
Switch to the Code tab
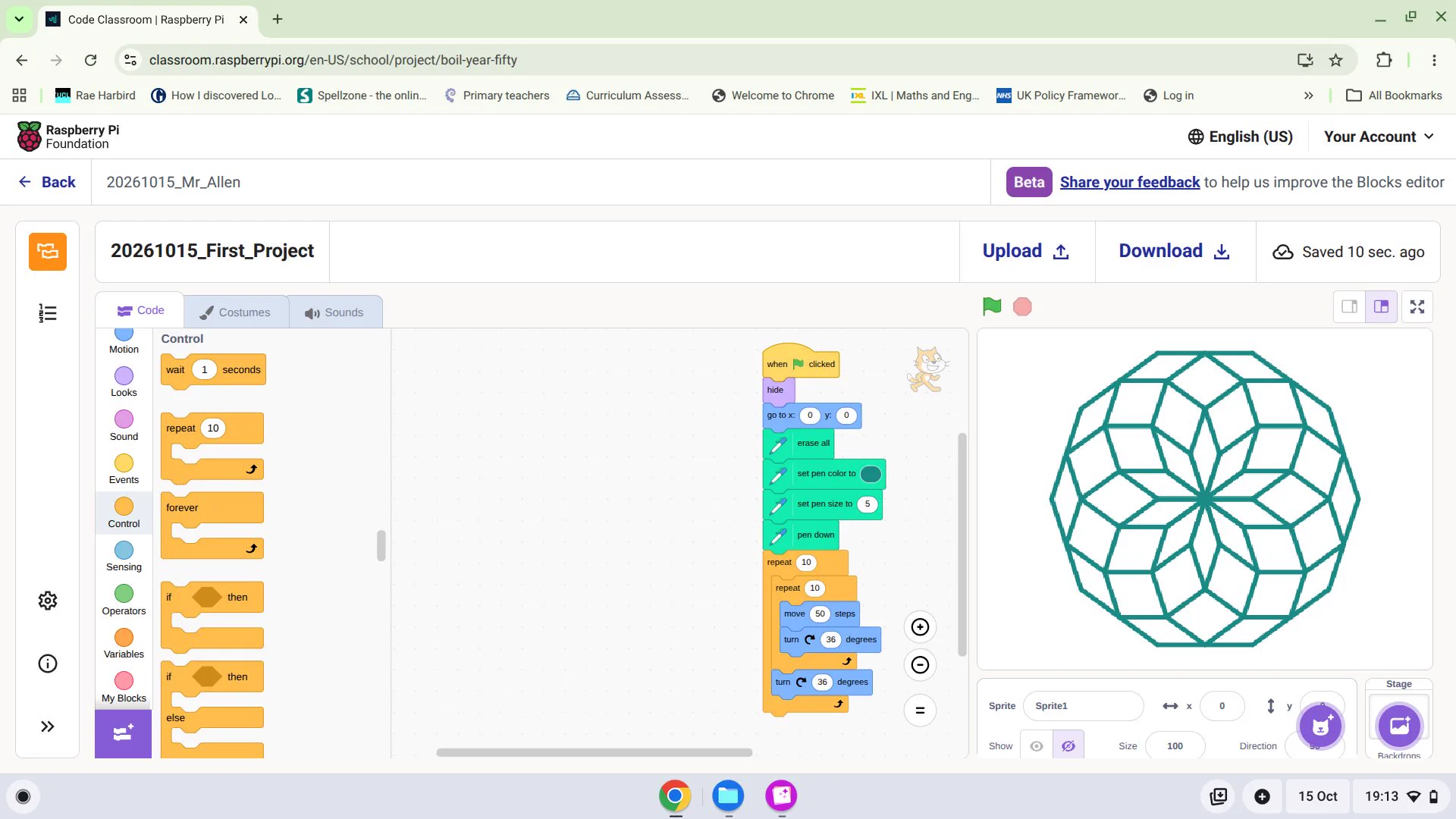[140, 310]
